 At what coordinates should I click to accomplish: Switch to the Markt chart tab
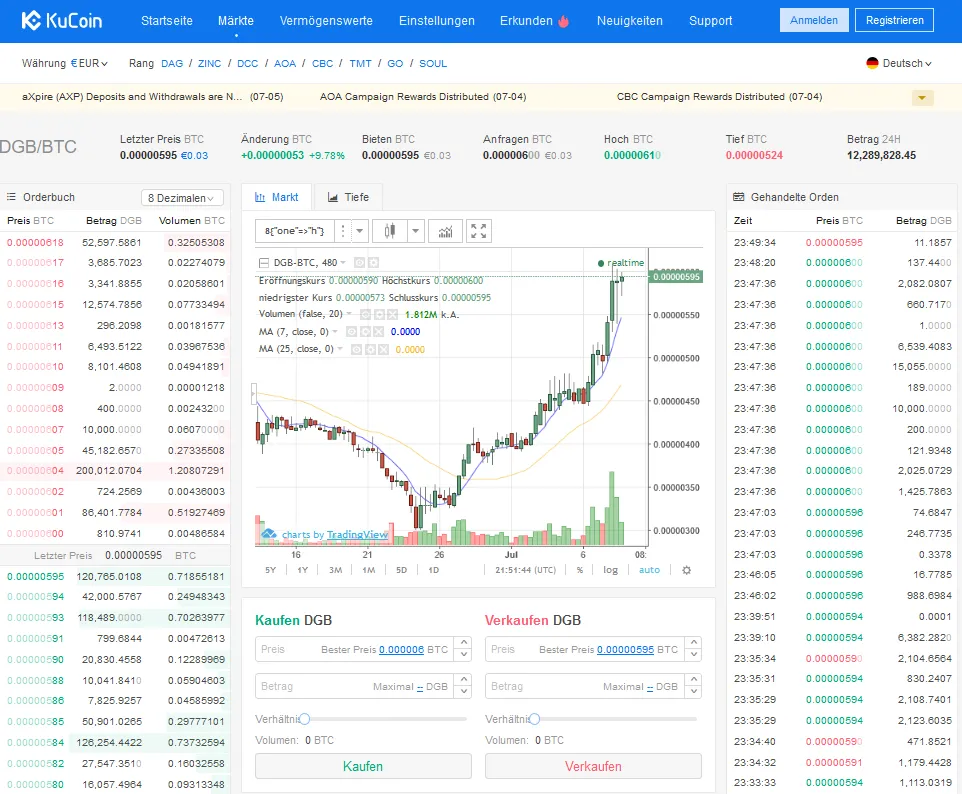pos(277,197)
